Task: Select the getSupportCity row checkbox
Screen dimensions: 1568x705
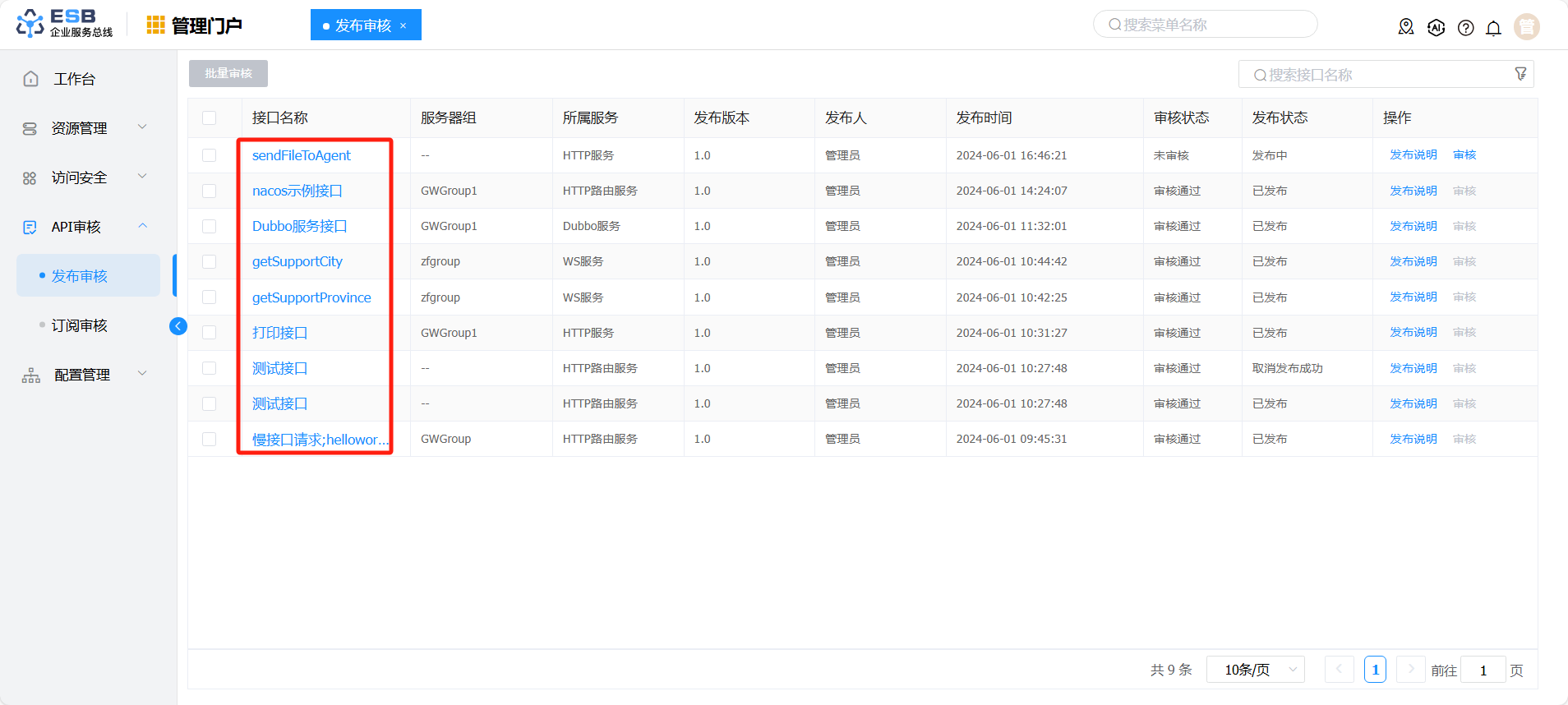Action: pyautogui.click(x=210, y=261)
